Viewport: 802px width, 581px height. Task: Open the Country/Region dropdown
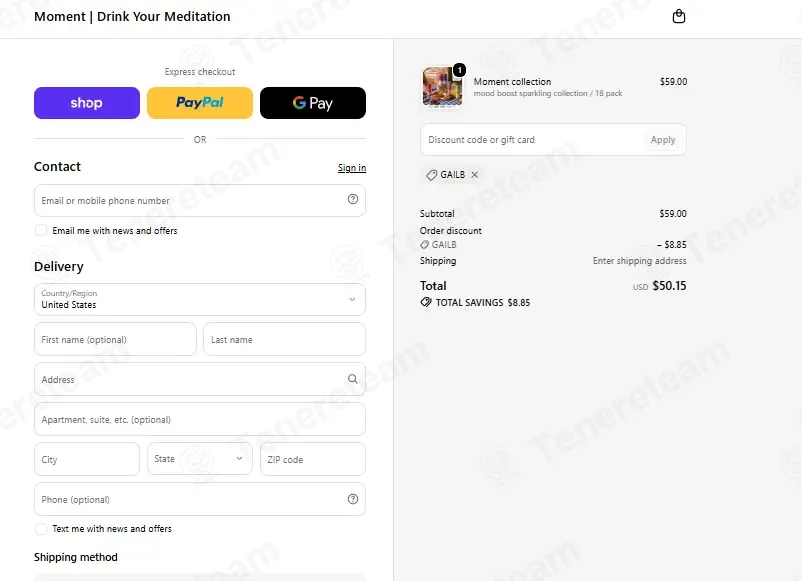pyautogui.click(x=200, y=299)
